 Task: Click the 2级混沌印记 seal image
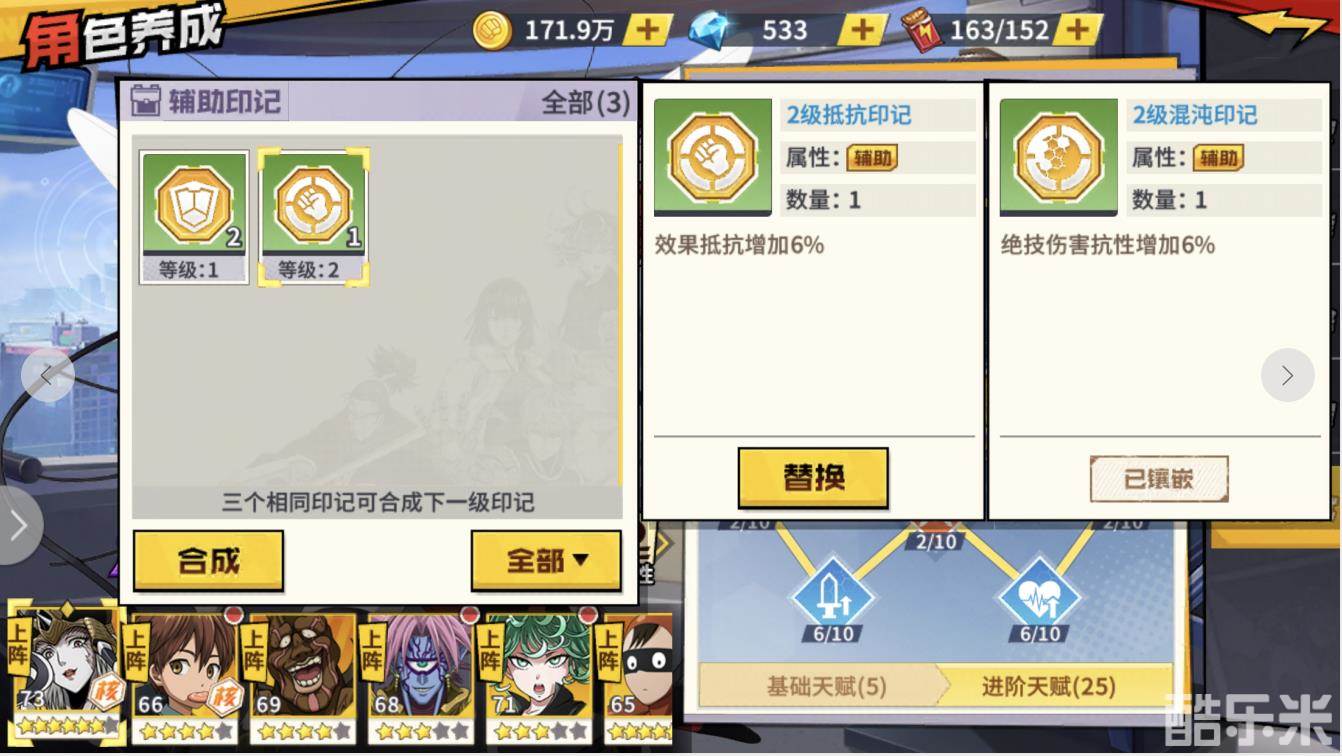[x=1059, y=157]
